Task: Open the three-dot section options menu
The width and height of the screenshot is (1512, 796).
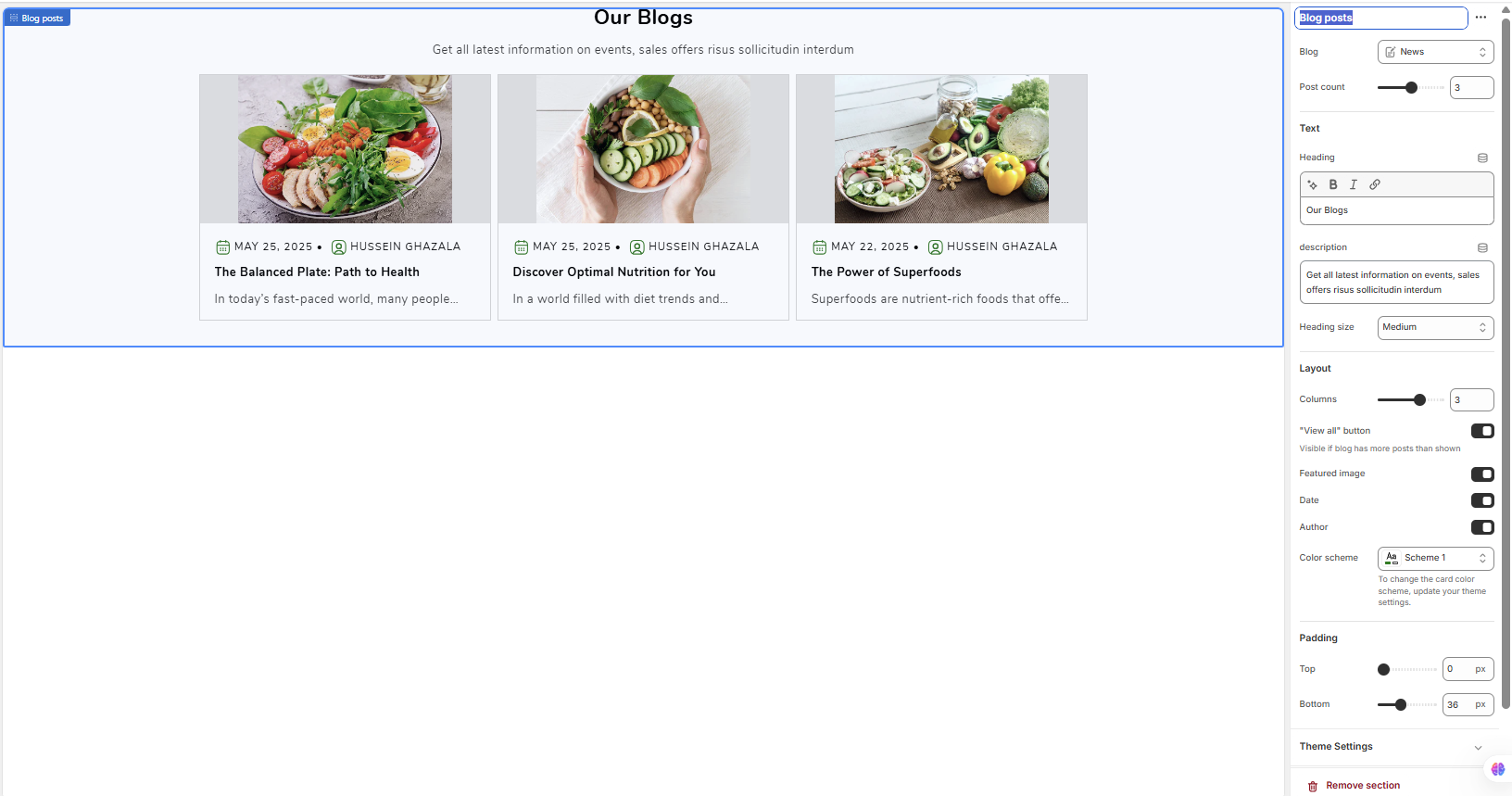Action: [x=1480, y=18]
